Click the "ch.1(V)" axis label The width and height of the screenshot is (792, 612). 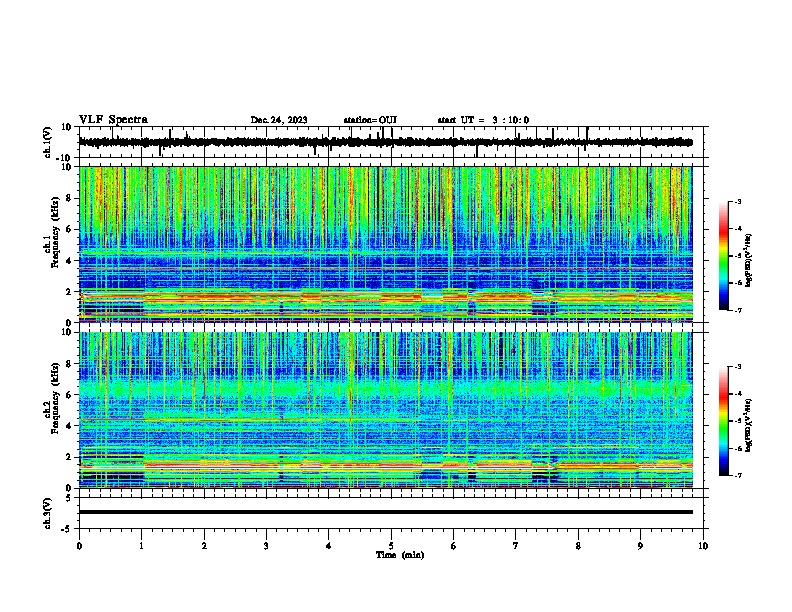pos(48,142)
